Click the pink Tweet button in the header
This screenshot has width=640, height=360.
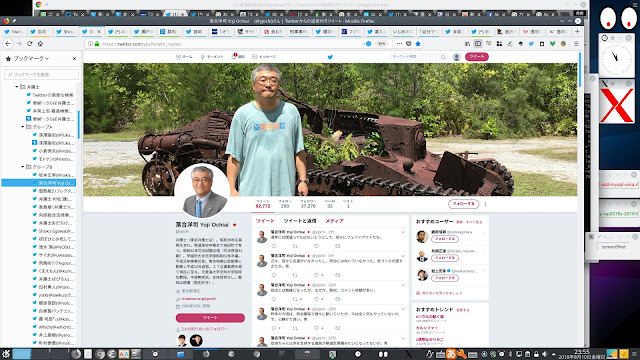(x=477, y=57)
